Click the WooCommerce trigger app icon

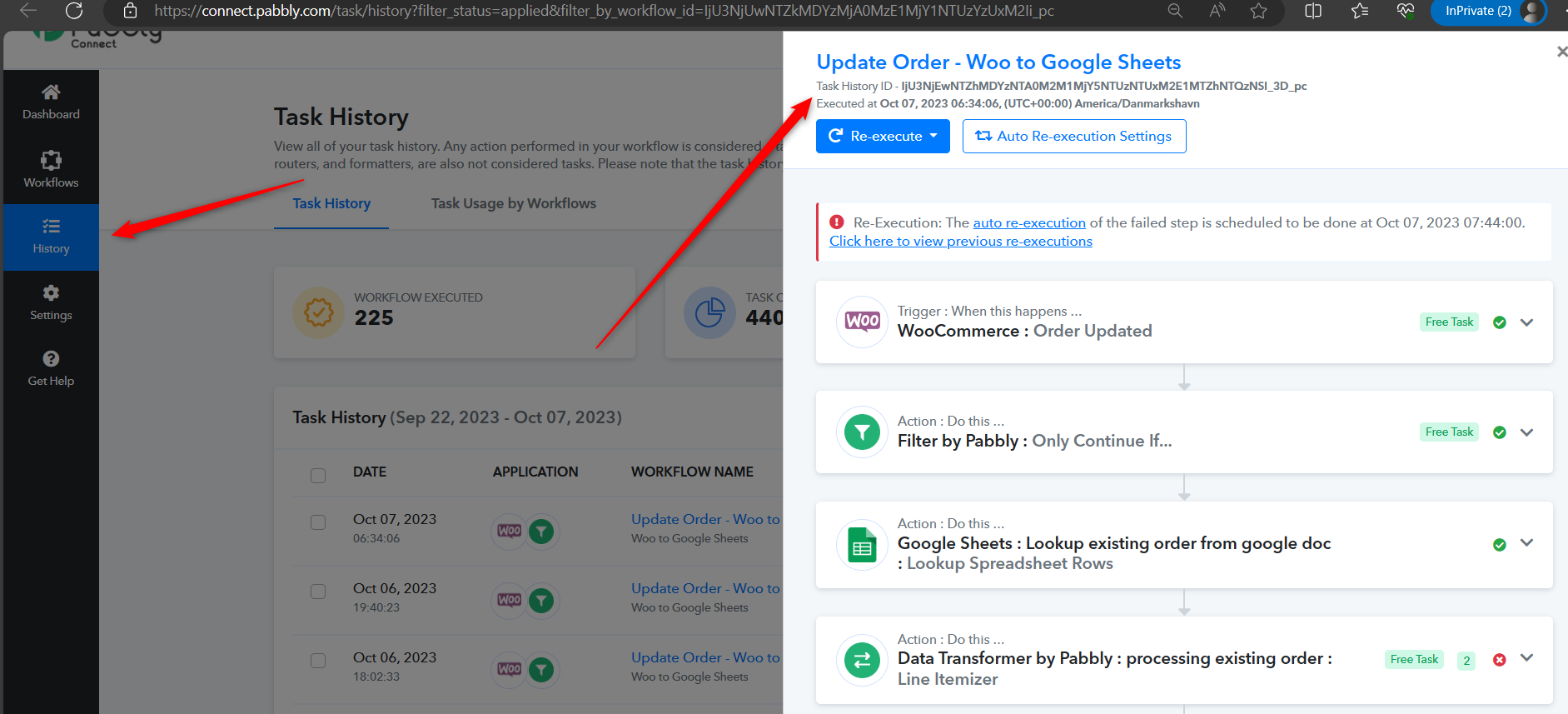(x=862, y=322)
